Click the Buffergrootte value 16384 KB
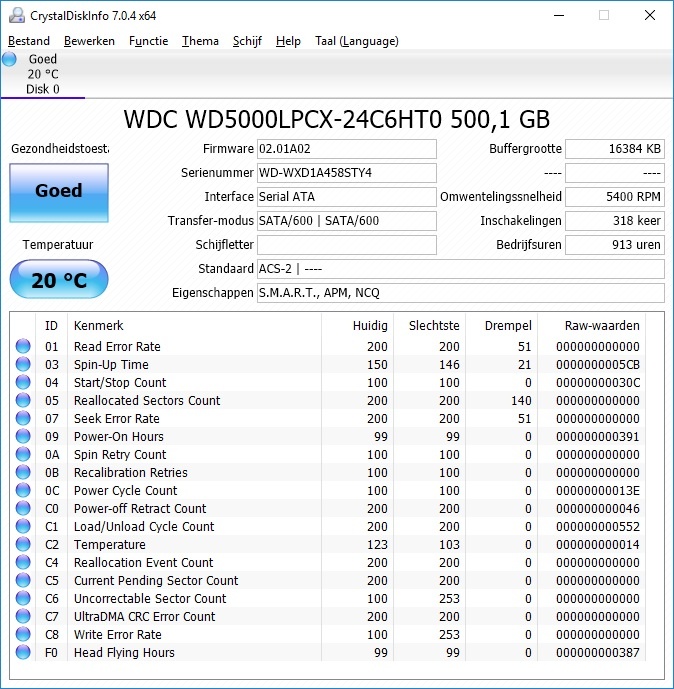674x689 pixels. pos(615,149)
